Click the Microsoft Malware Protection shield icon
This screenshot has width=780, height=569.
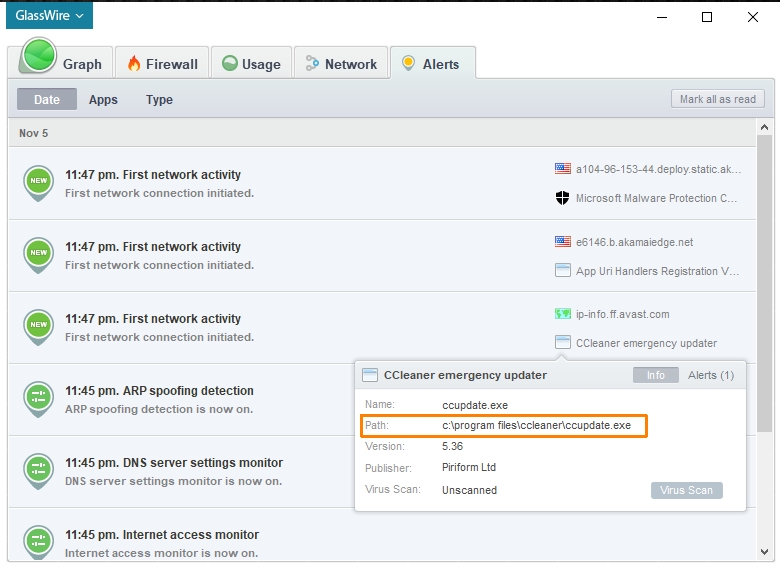click(x=563, y=198)
